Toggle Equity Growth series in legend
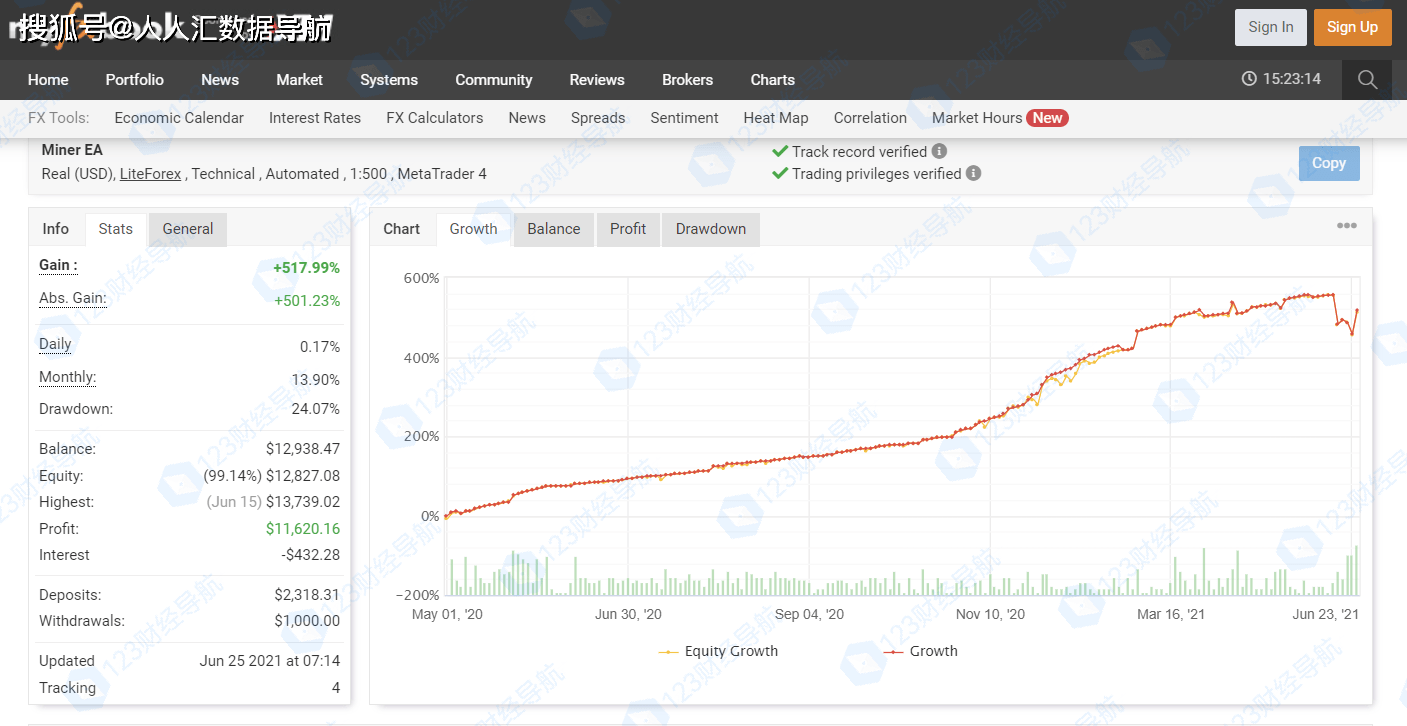This screenshot has height=726, width=1407. (x=718, y=651)
